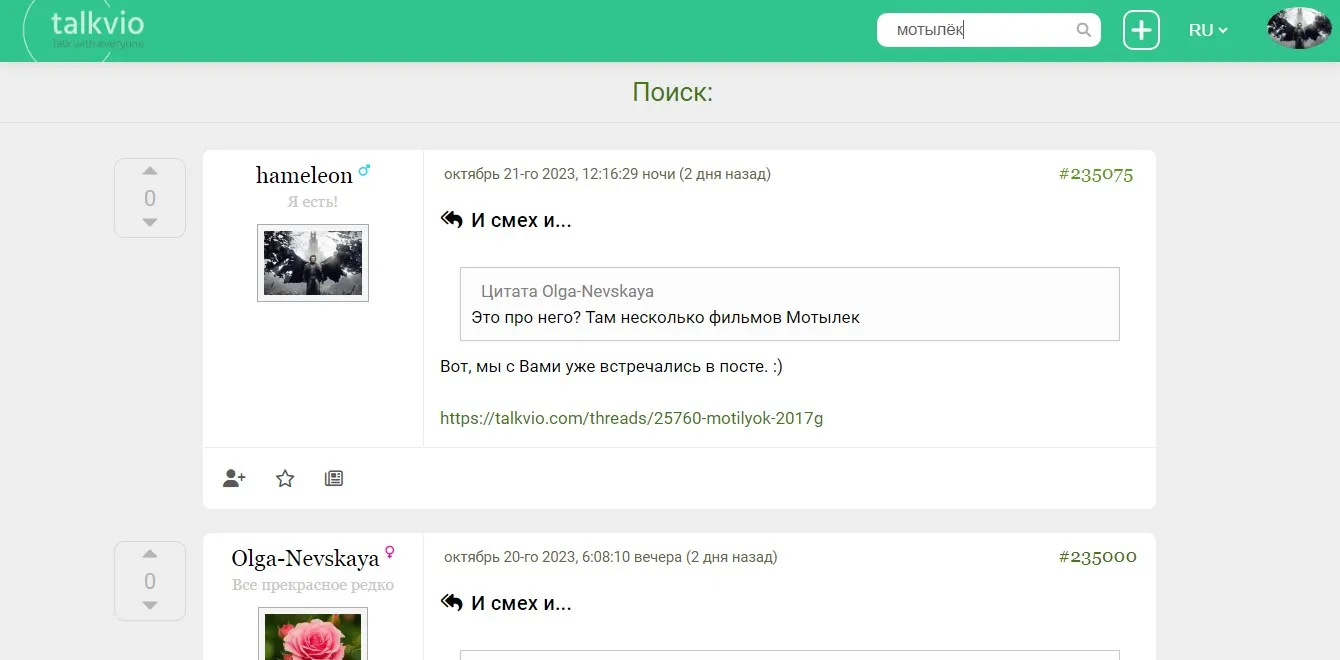Click reply arrow icon in Olga-Nevskaya's post

click(x=452, y=603)
